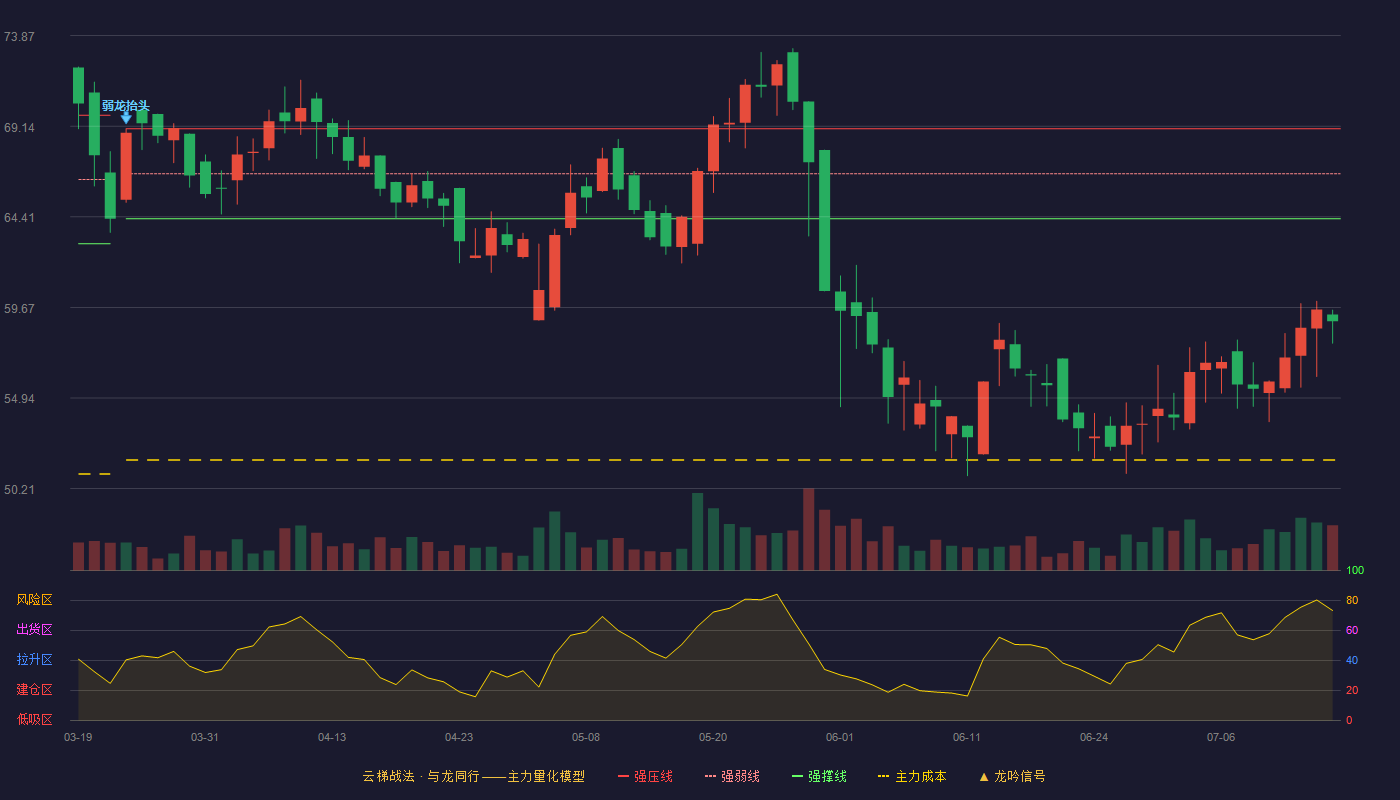
Task: Click the 风险区 zone label
Action: tap(34, 600)
